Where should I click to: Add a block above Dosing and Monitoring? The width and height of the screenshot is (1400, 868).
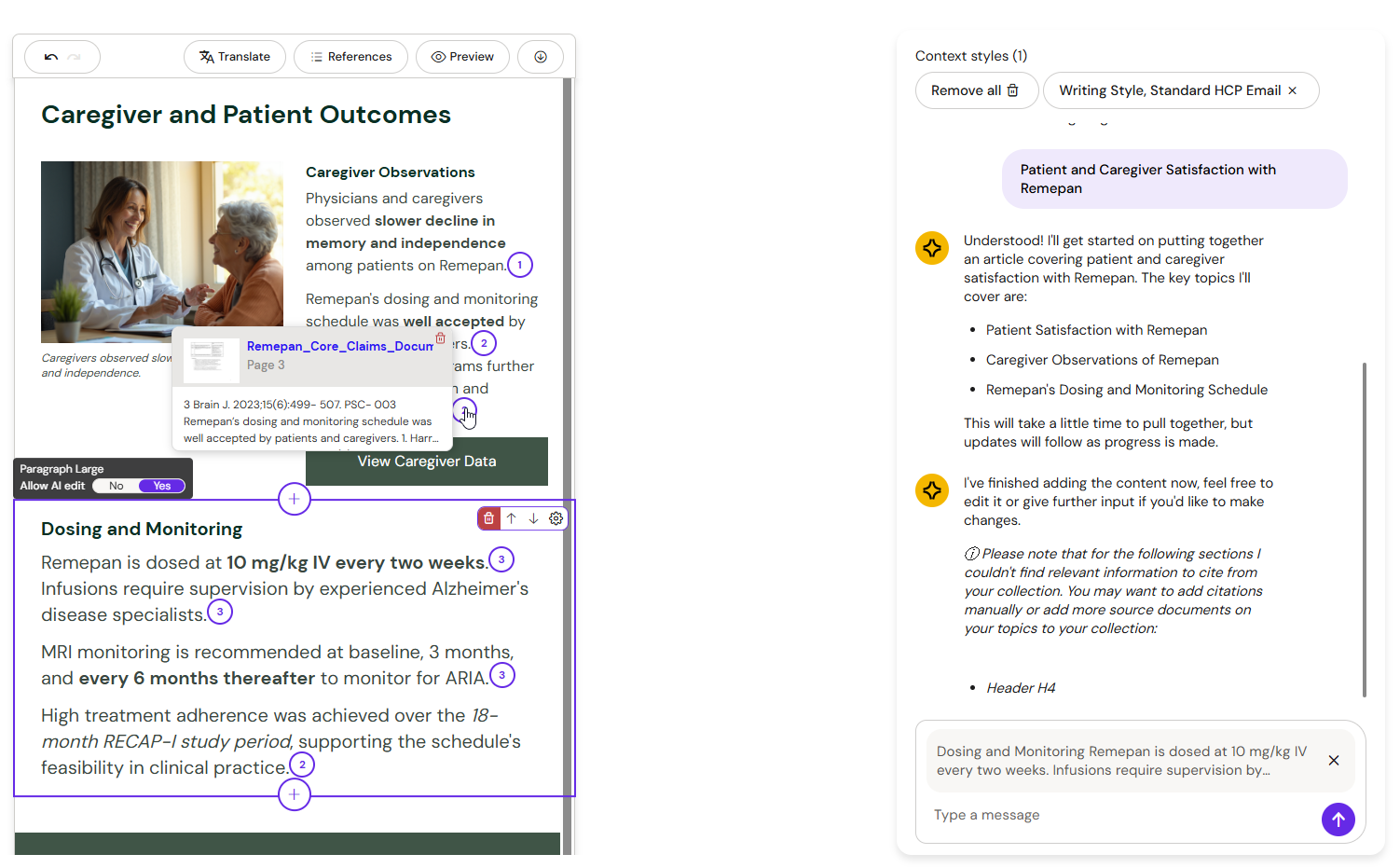point(295,499)
